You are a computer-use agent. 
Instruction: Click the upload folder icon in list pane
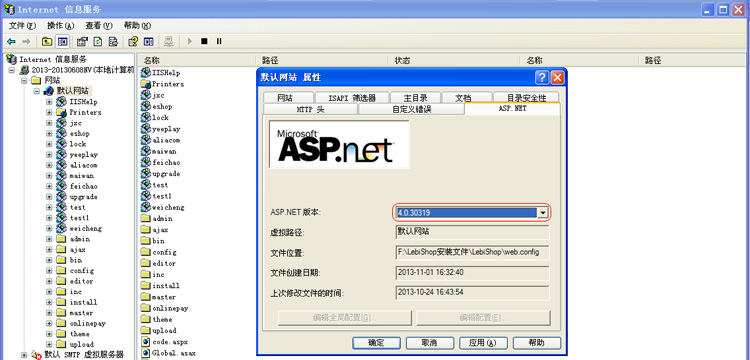pyautogui.click(x=146, y=330)
